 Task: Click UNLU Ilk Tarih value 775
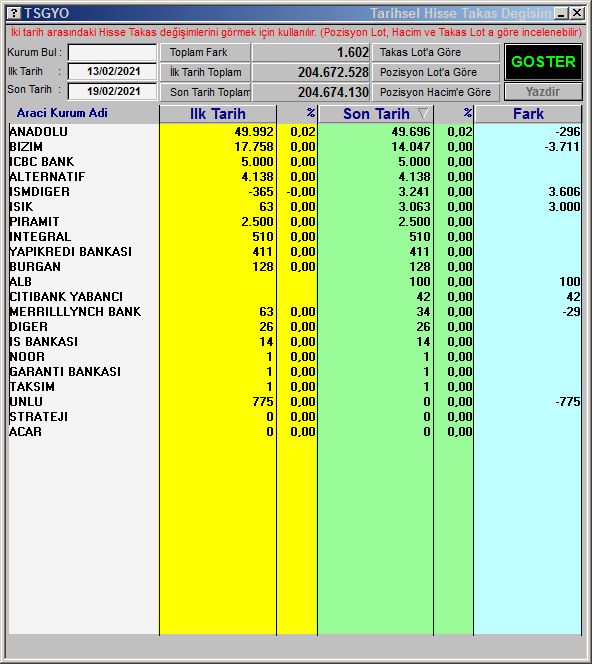pos(263,402)
